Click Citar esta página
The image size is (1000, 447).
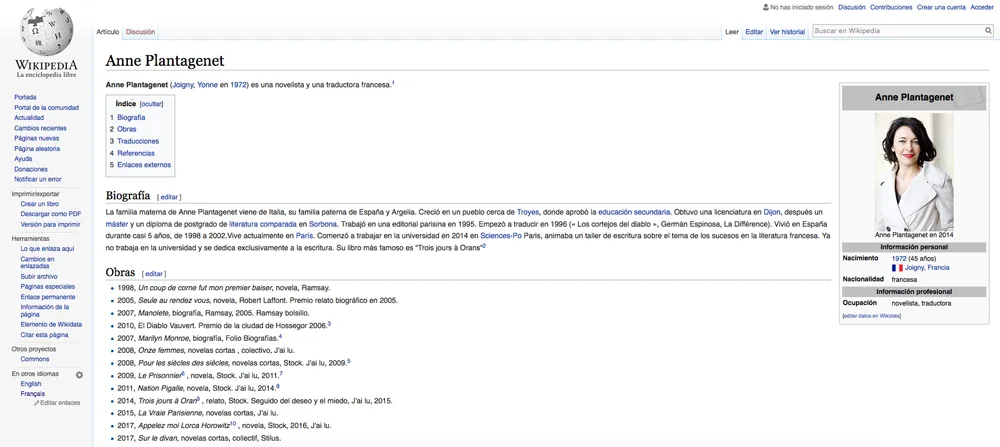point(44,335)
